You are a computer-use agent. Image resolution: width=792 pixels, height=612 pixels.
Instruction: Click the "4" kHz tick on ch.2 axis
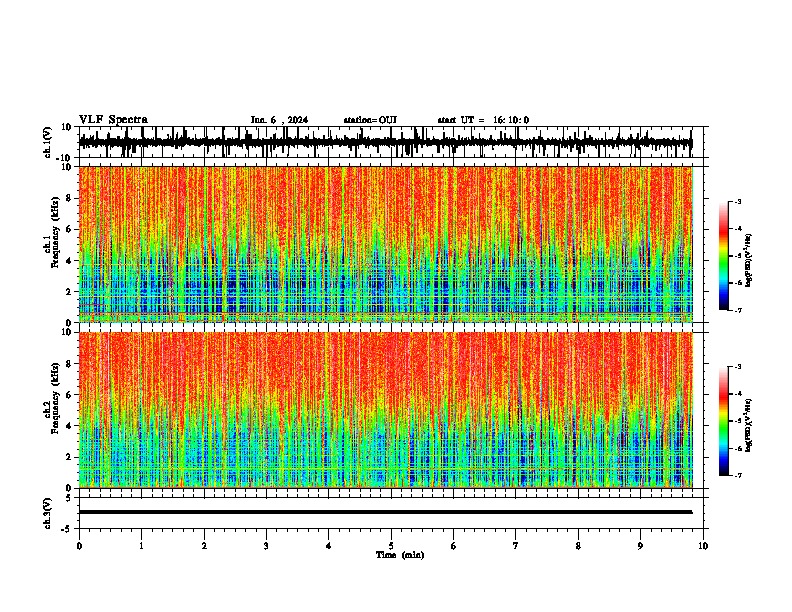[69, 426]
